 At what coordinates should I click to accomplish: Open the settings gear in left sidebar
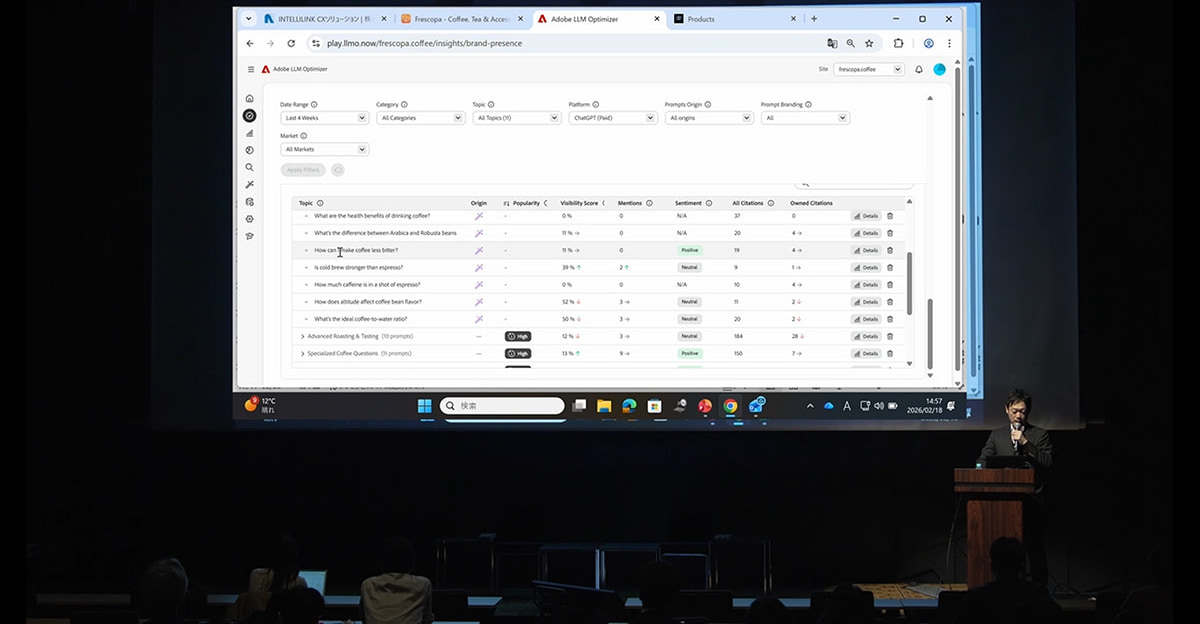point(249,219)
